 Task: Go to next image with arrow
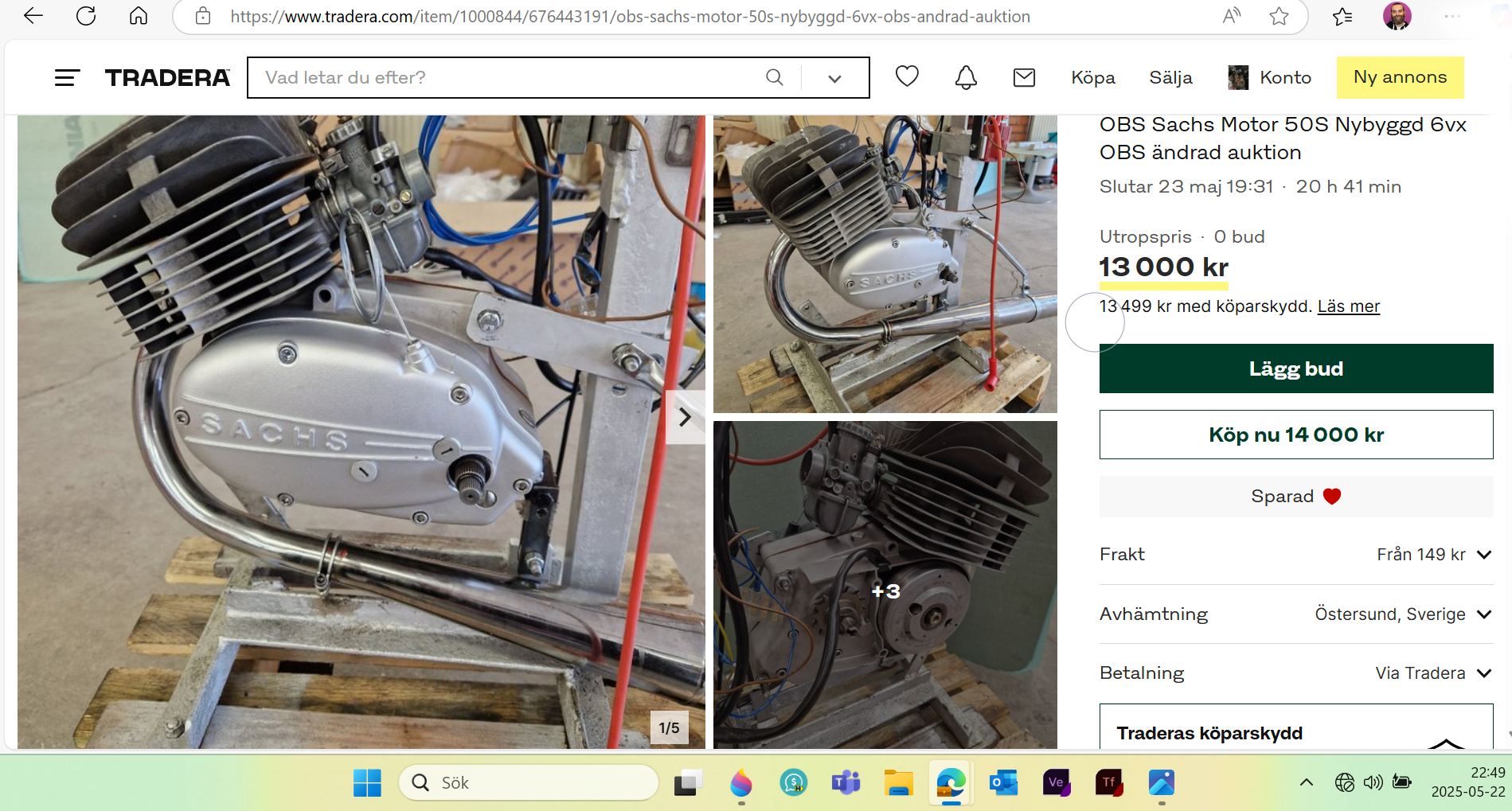(685, 417)
